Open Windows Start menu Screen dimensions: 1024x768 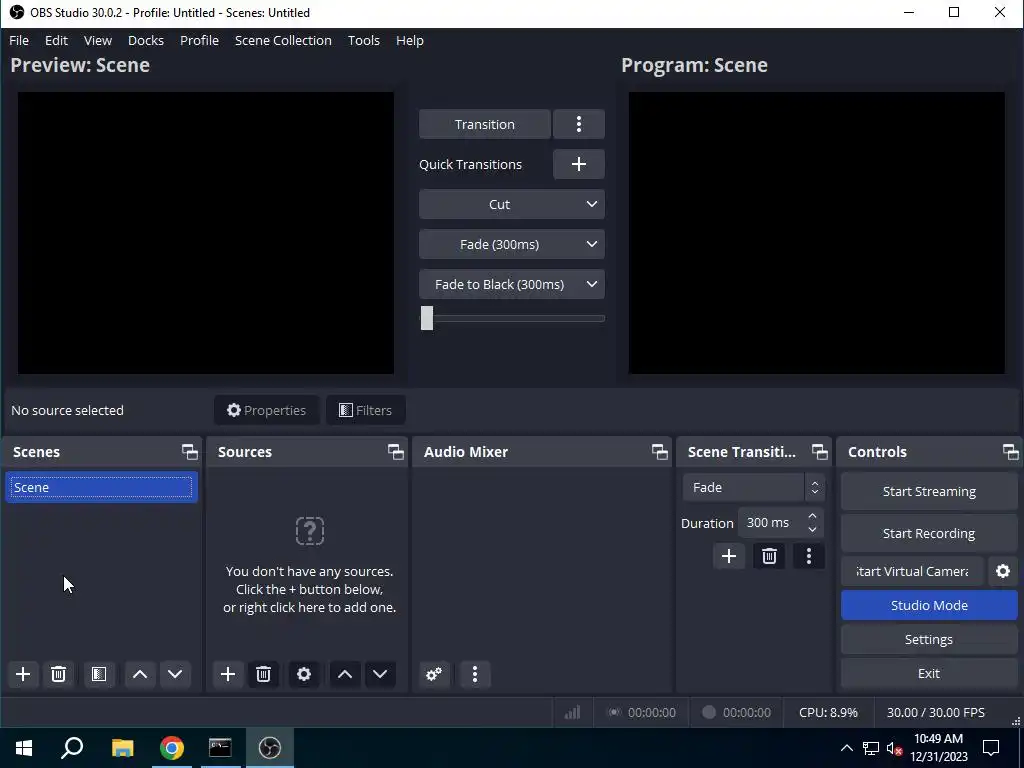24,748
